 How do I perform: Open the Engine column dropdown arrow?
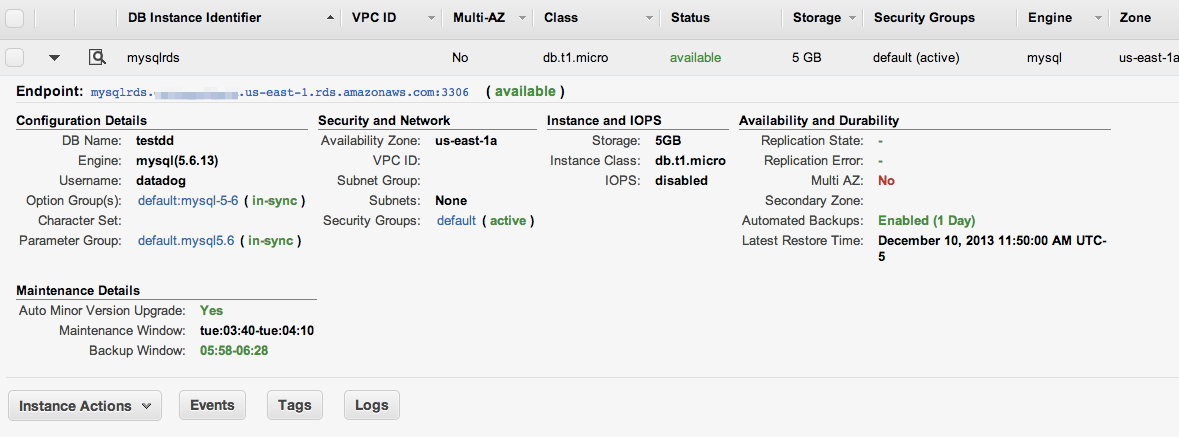[x=1099, y=18]
